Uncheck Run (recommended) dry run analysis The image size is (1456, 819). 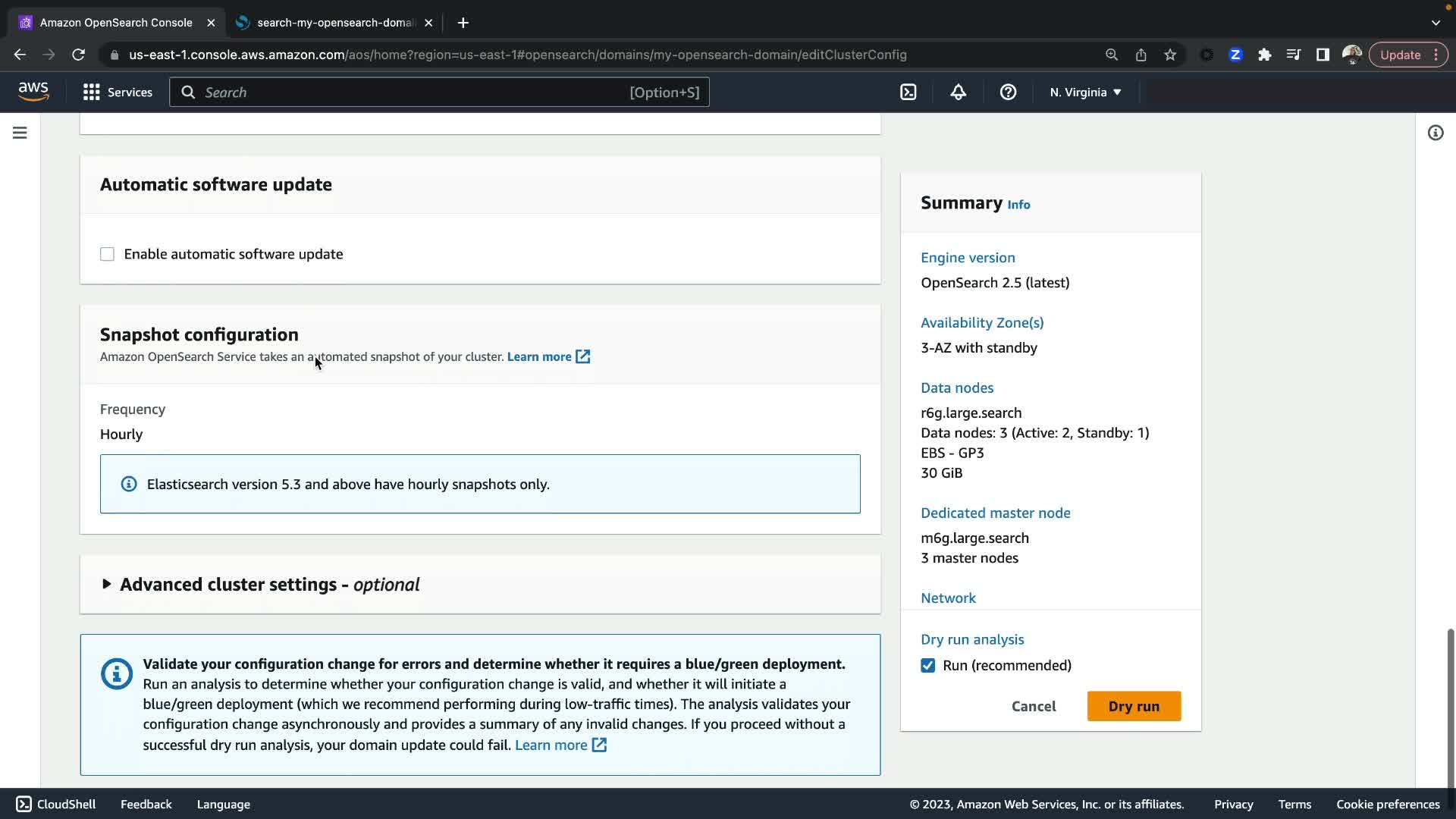coord(927,665)
